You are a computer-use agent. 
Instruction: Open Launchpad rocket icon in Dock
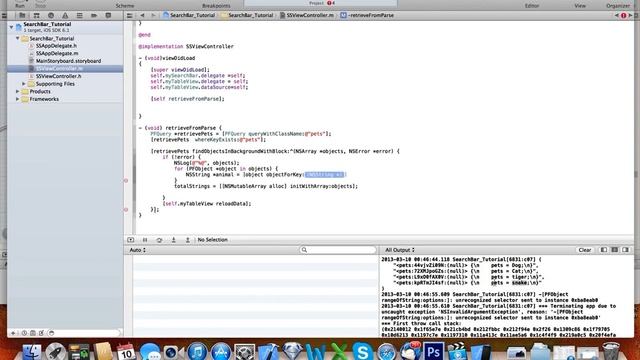(56, 351)
